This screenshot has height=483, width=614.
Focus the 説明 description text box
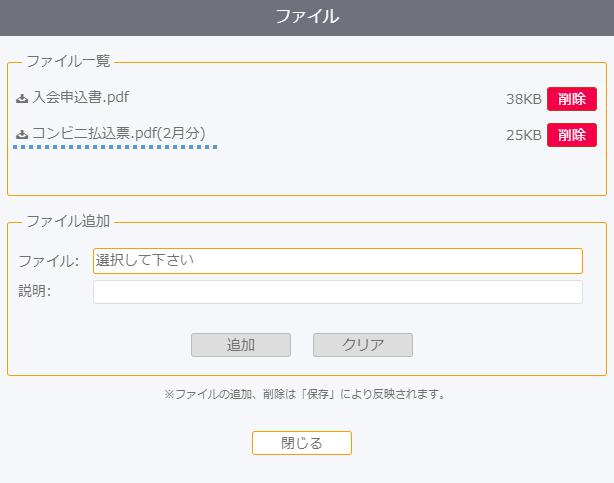pyautogui.click(x=338, y=292)
